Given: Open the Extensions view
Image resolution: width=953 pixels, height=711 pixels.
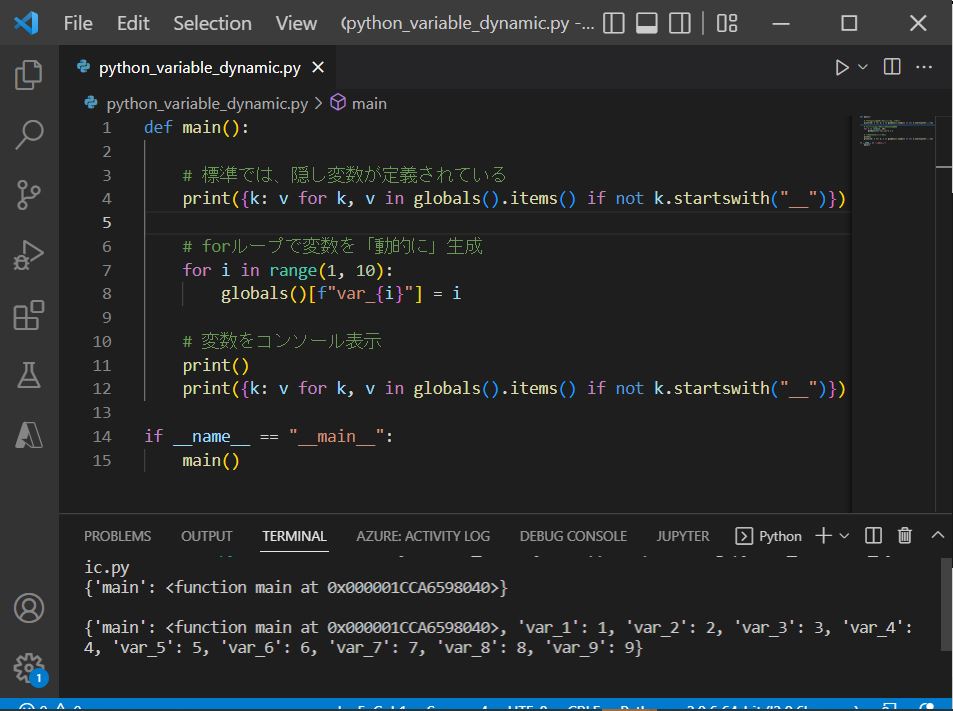Looking at the screenshot, I should tap(29, 316).
